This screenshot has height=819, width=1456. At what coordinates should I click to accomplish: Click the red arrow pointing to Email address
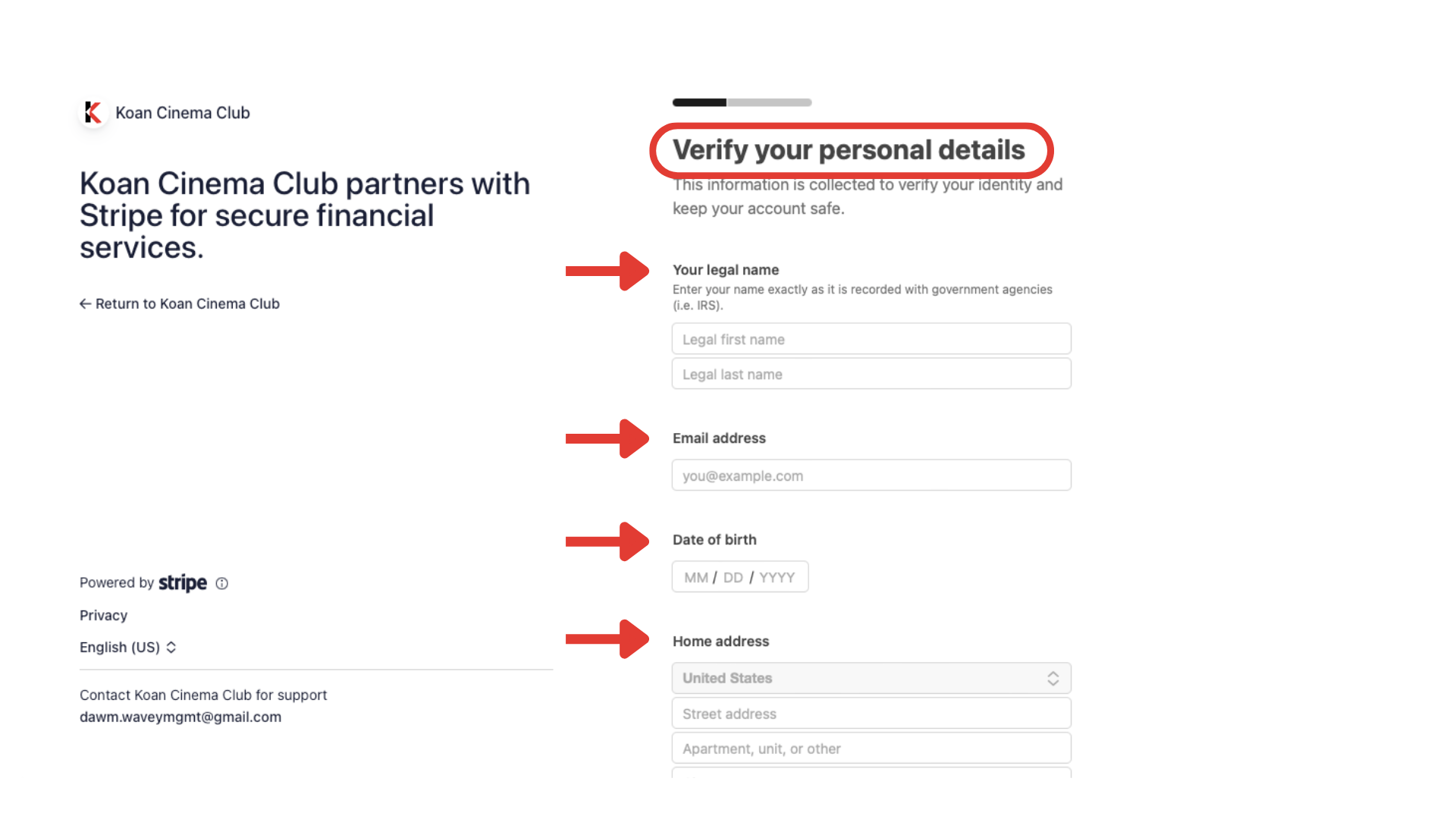click(x=607, y=438)
